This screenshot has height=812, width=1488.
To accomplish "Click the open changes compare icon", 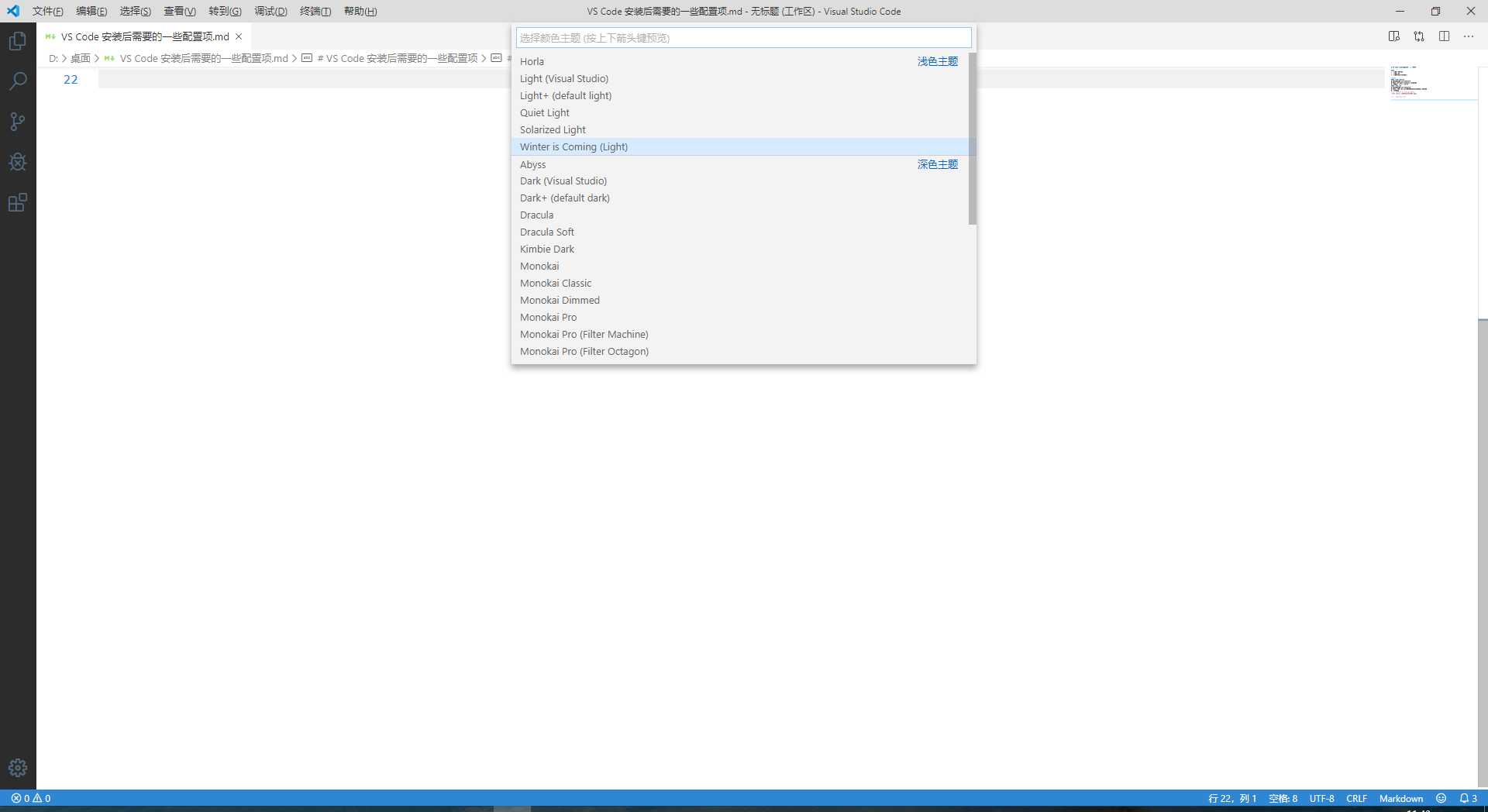I will [1419, 36].
